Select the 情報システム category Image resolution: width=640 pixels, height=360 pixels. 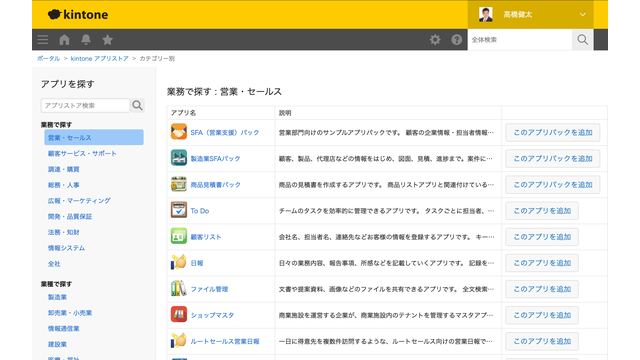(66, 248)
